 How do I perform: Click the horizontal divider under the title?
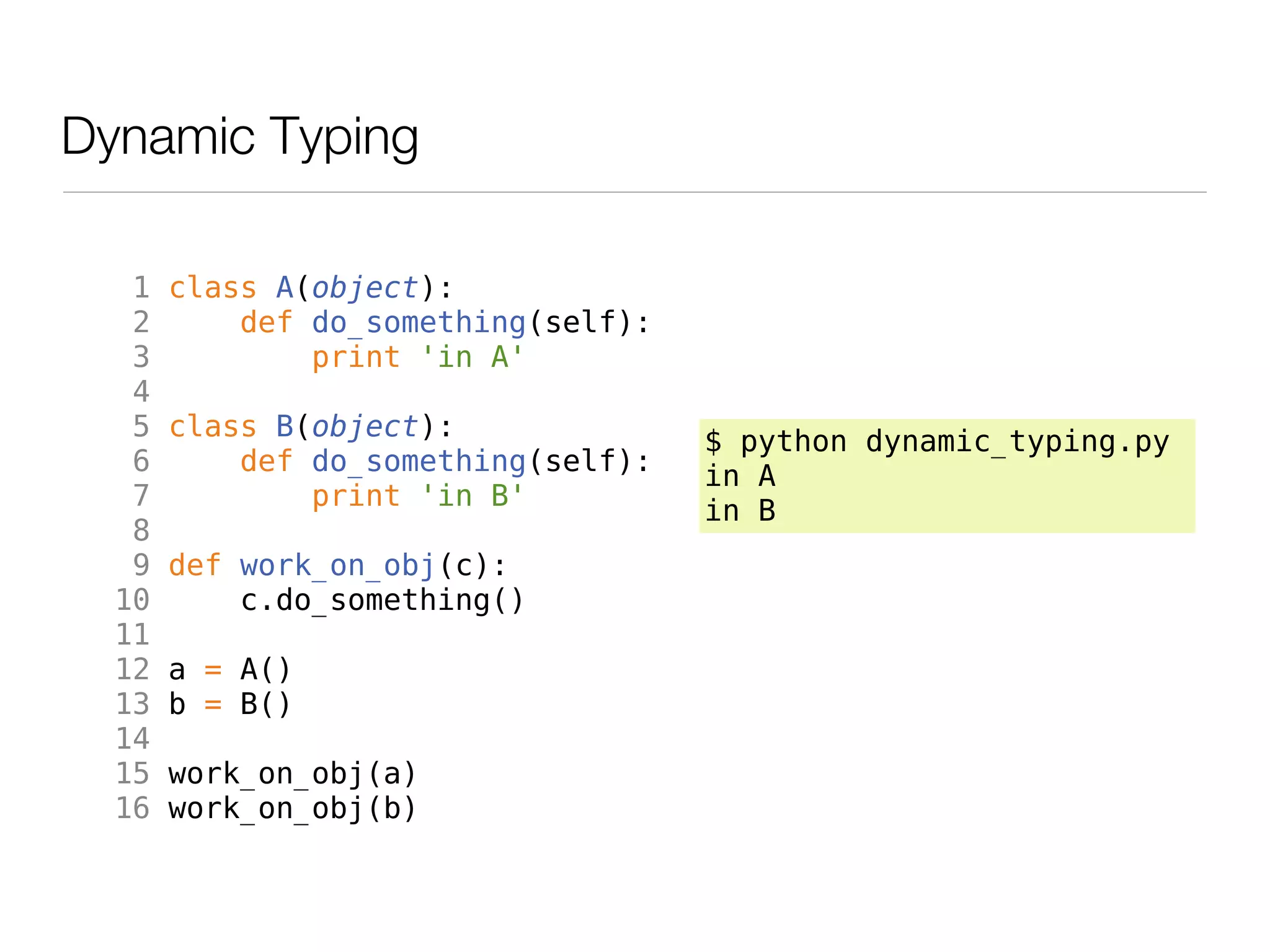634,192
